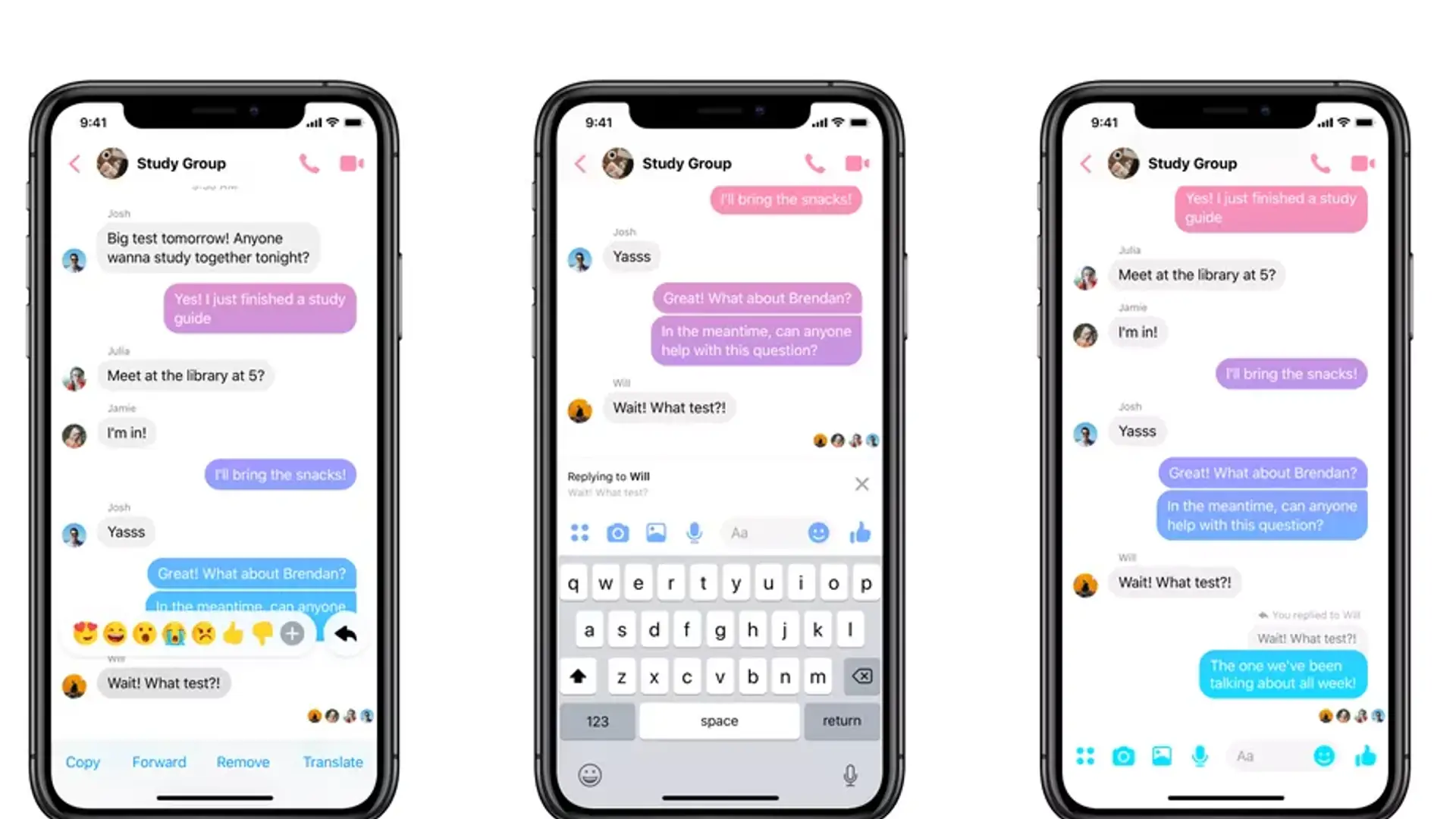Image resolution: width=1456 pixels, height=819 pixels.
Task: Tap backspace key on keyboard
Action: coord(859,676)
